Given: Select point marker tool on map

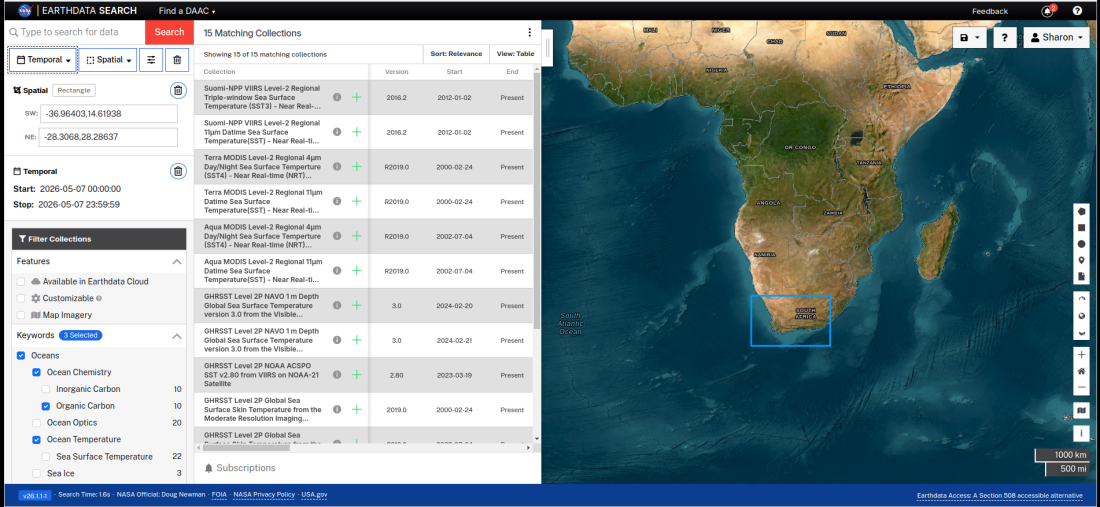Looking at the screenshot, I should point(1082,260).
